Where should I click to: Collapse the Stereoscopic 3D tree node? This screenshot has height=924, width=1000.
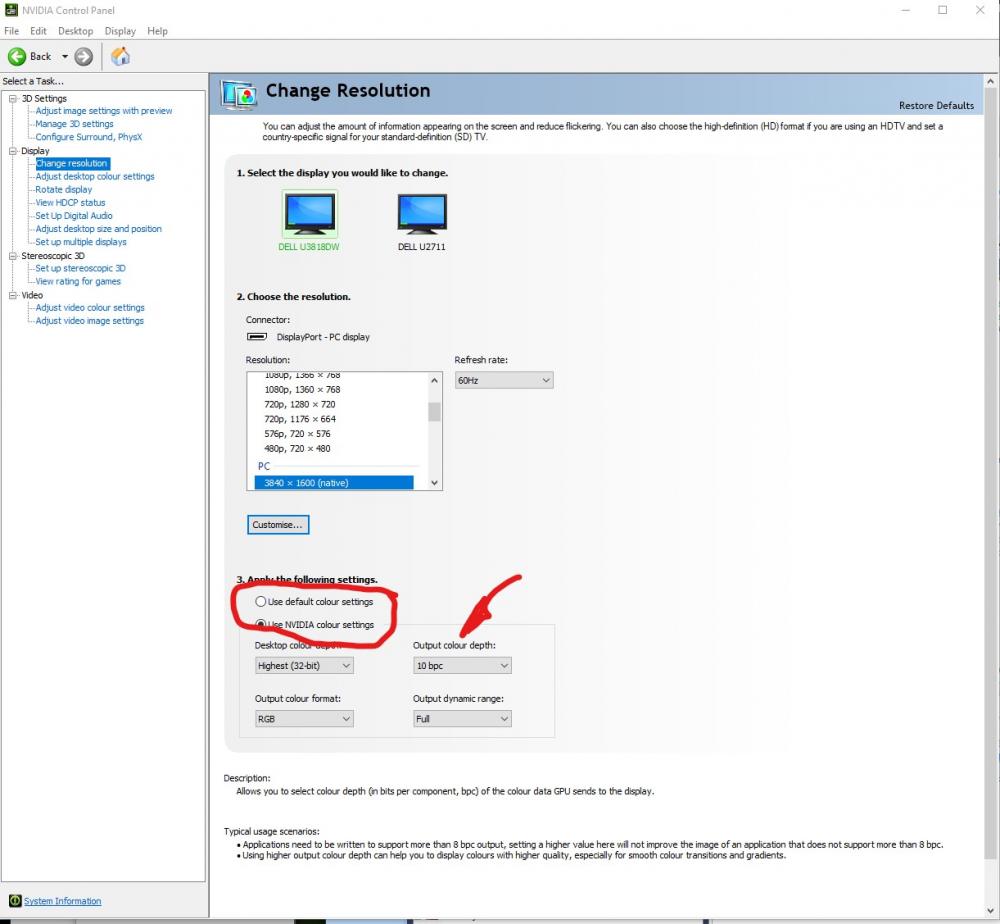coord(13,256)
